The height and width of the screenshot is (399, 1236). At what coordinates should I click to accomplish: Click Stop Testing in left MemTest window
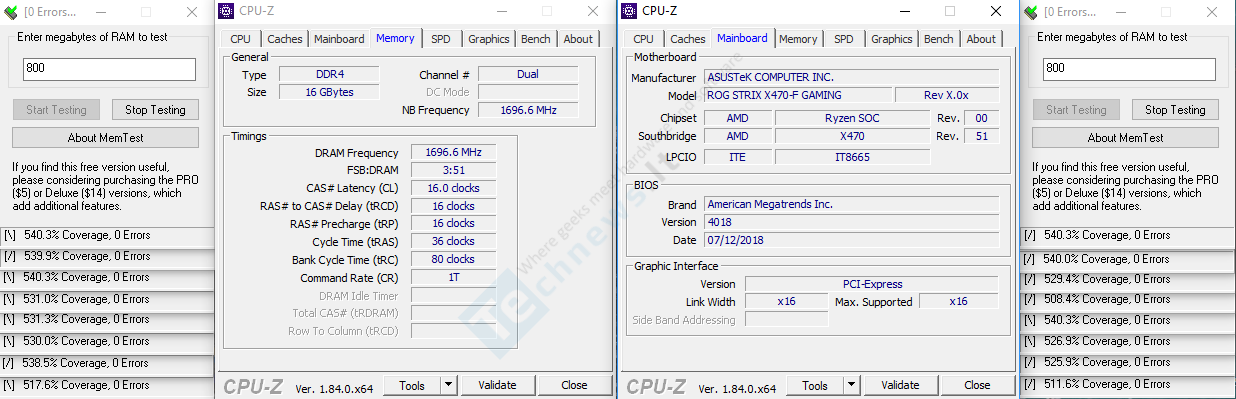click(155, 110)
